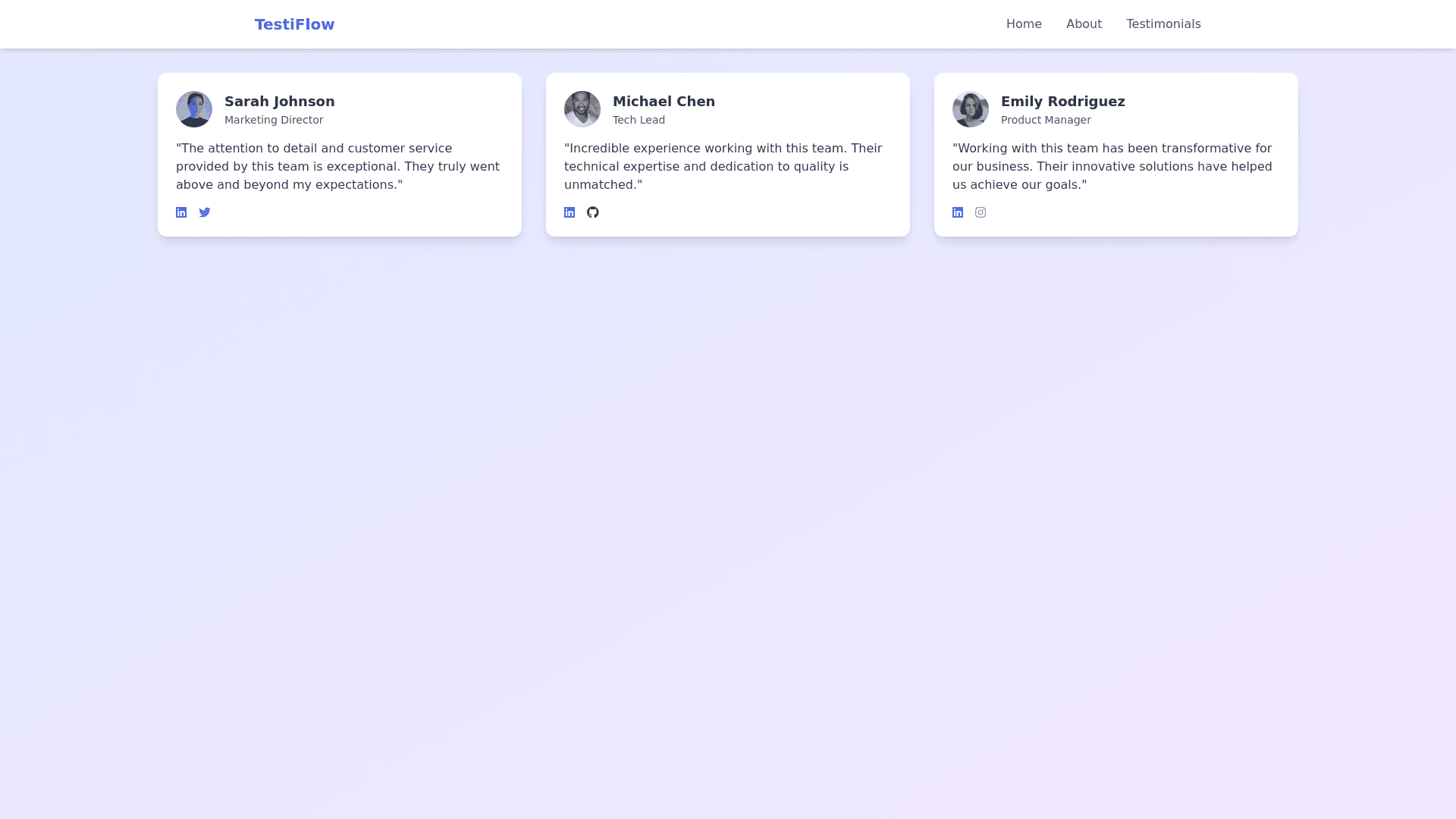Click Sarah Johnson's avatar photo
This screenshot has width=1456, height=819.
pyautogui.click(x=194, y=109)
